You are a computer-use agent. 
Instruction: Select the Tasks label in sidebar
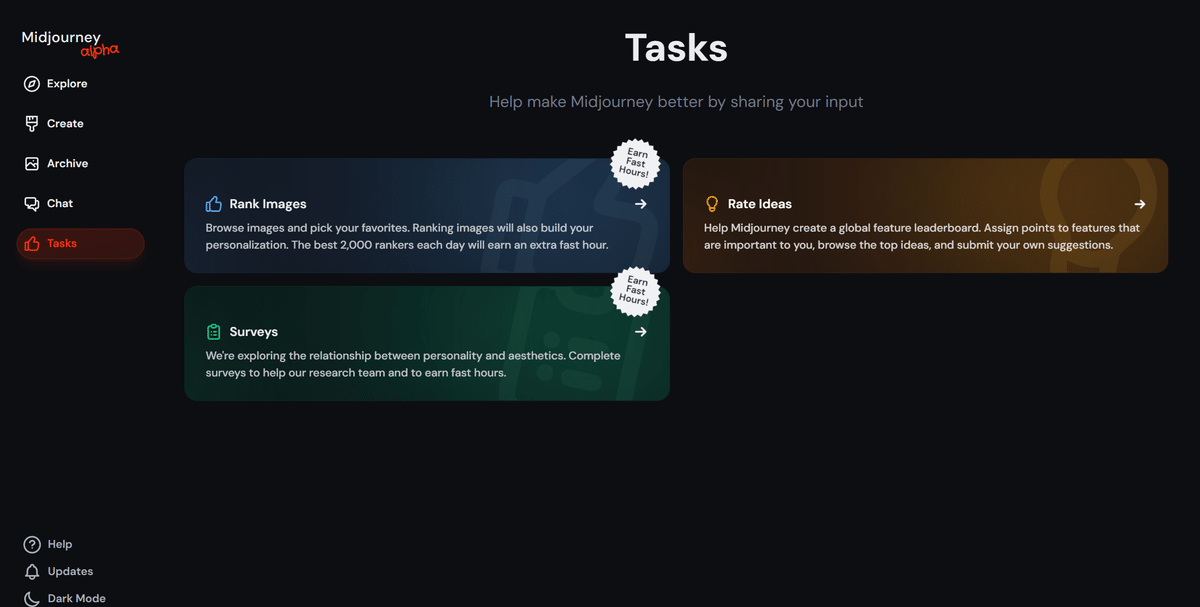pyautogui.click(x=62, y=244)
